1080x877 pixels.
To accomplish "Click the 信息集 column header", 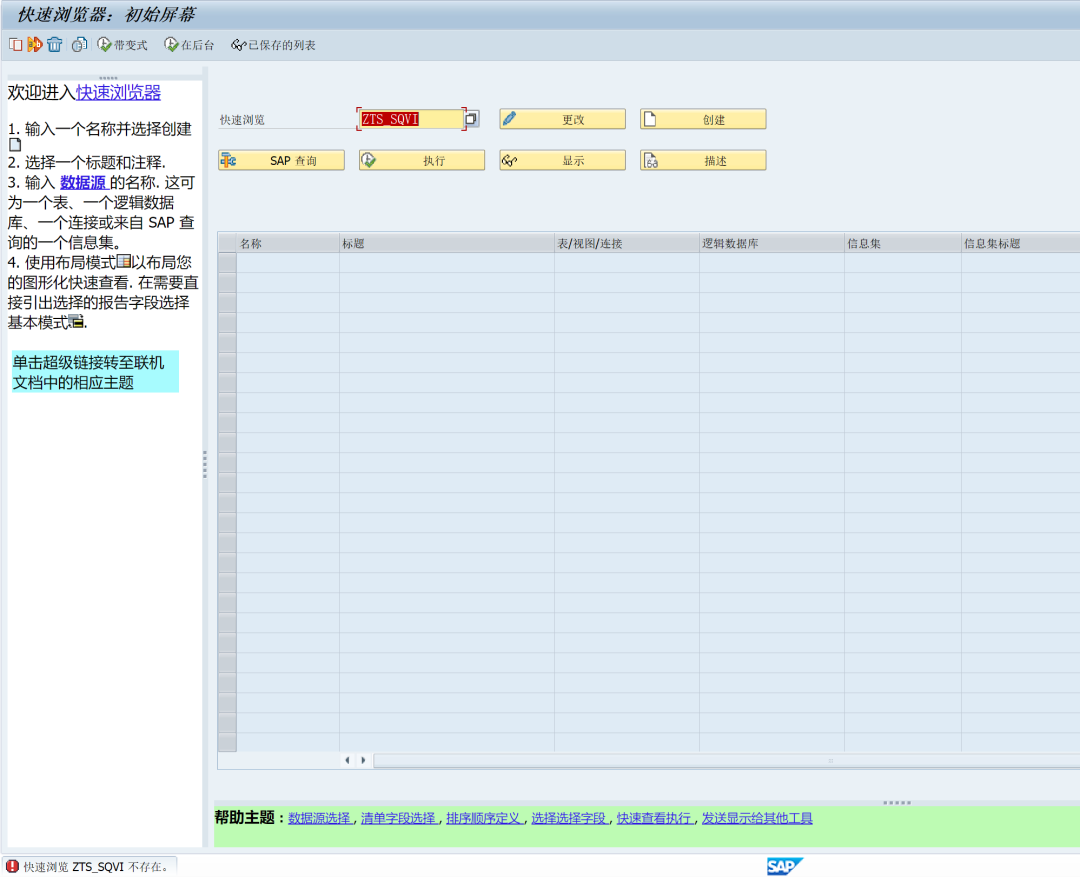I will coord(902,243).
